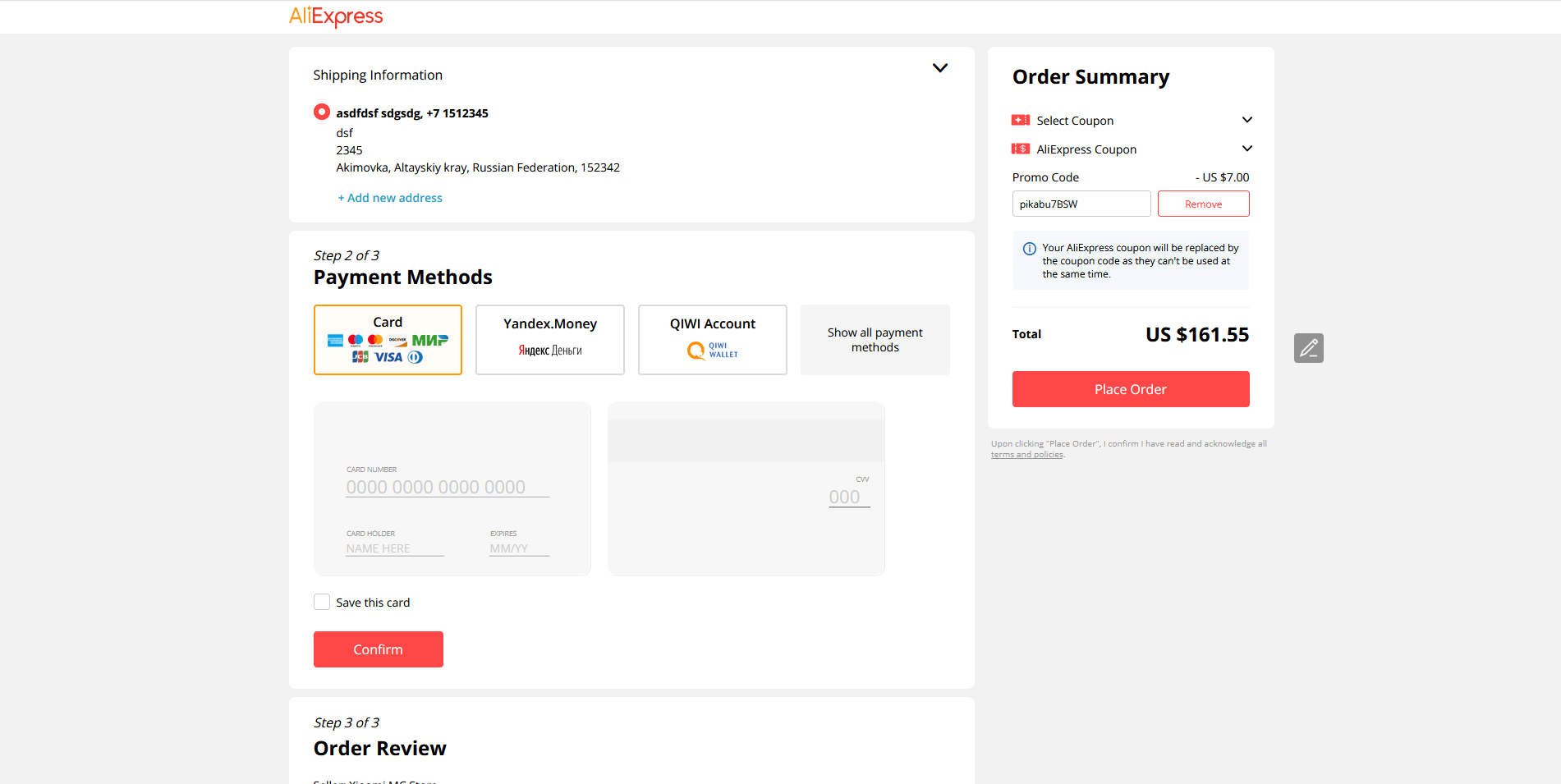Click the address line Akimovka, Altayskiy kray
Image resolution: width=1561 pixels, height=784 pixels.
pos(478,167)
